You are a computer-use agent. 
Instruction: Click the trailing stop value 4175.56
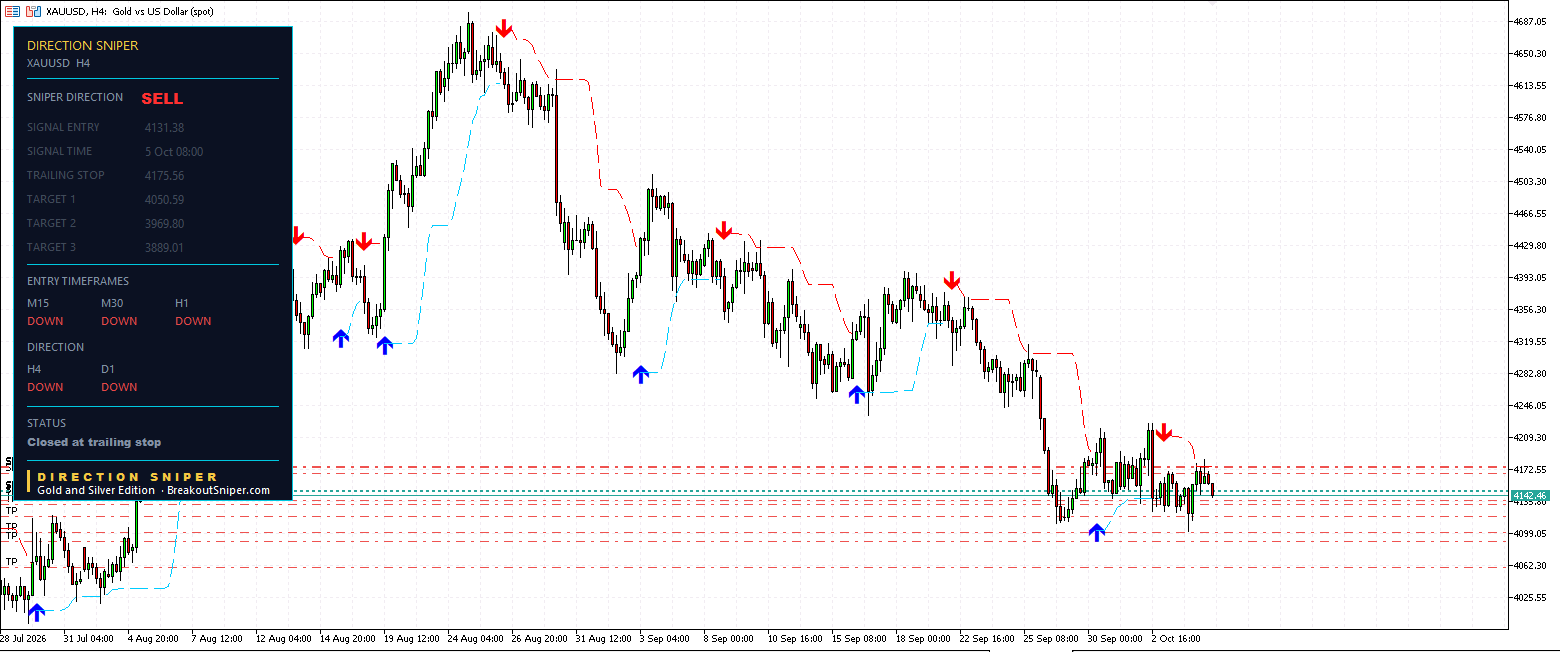point(164,176)
